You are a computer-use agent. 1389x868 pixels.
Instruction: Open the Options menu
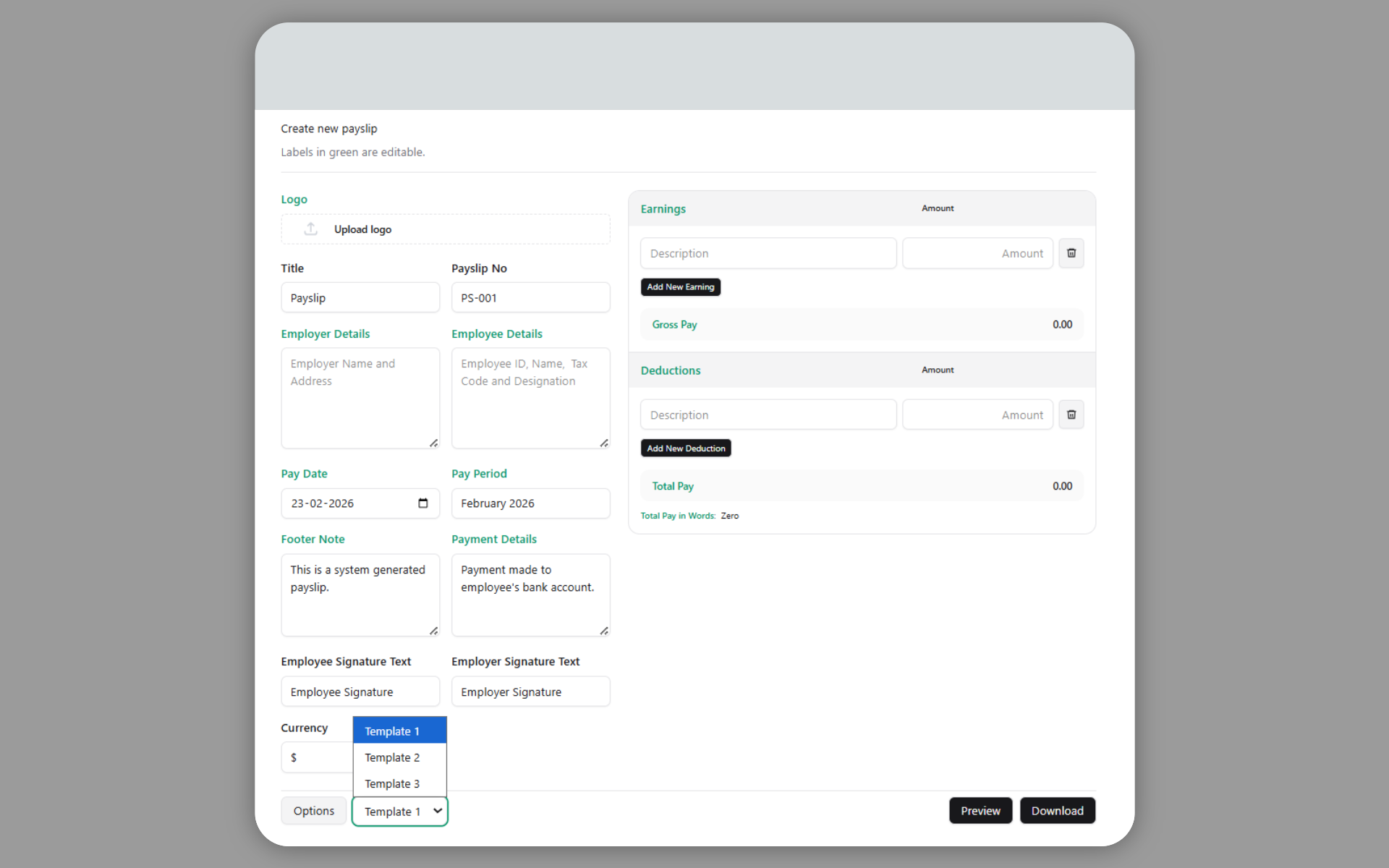point(313,810)
